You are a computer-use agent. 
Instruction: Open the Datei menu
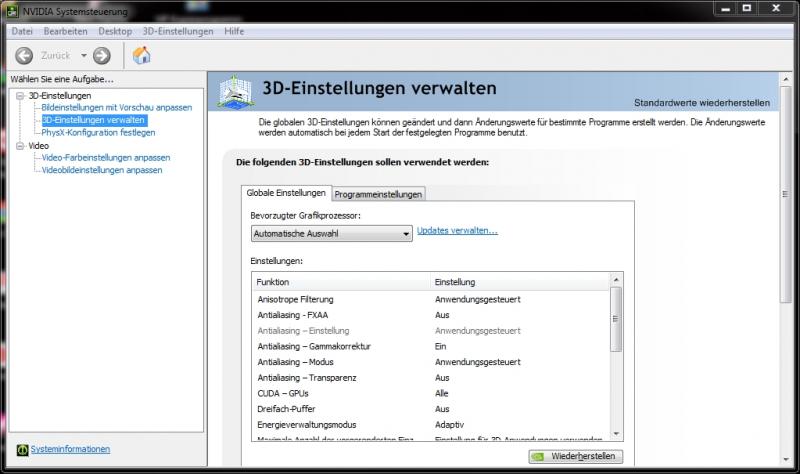tap(22, 31)
